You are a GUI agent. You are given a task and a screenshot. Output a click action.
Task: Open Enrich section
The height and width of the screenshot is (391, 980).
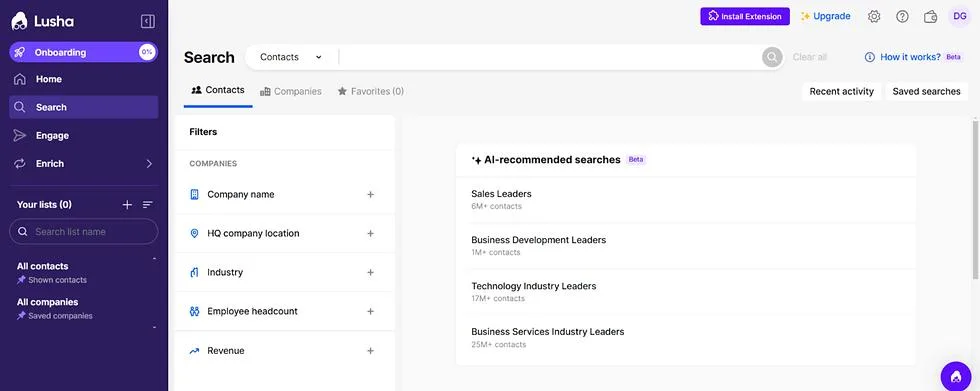click(x=84, y=164)
